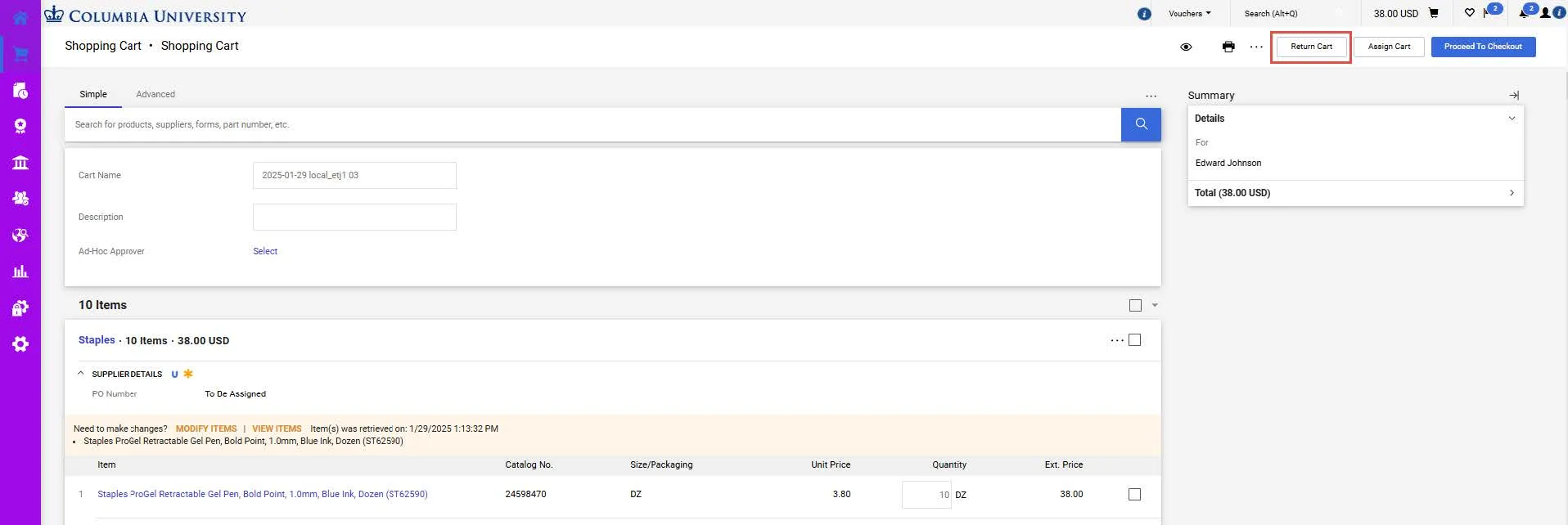This screenshot has width=1568, height=525.
Task: Click the MODIFY ITEMS link
Action: pos(206,429)
